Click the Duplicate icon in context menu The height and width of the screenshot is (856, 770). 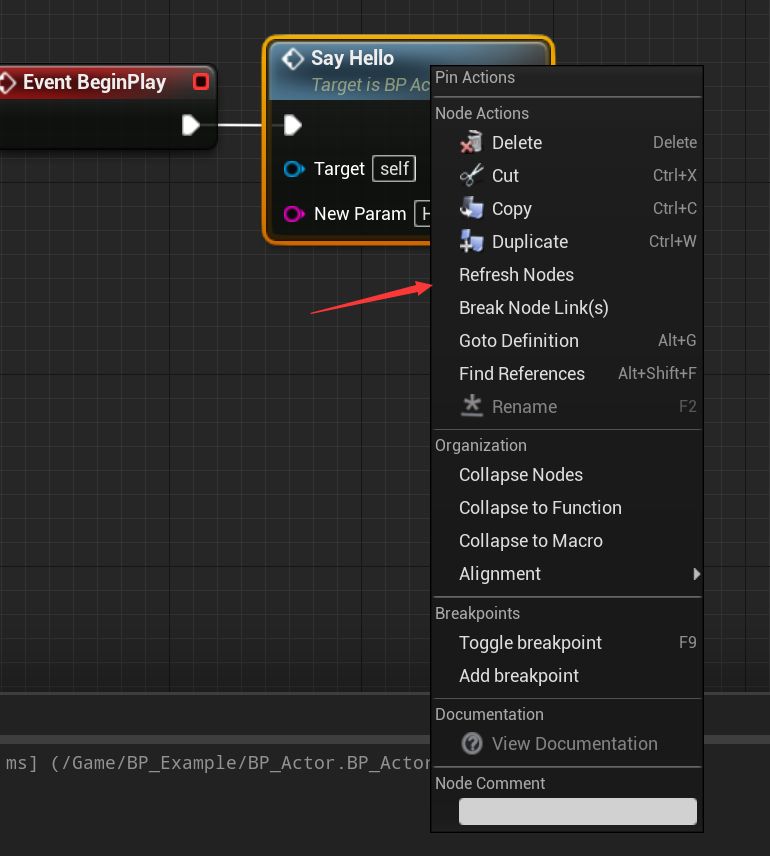[x=471, y=242]
